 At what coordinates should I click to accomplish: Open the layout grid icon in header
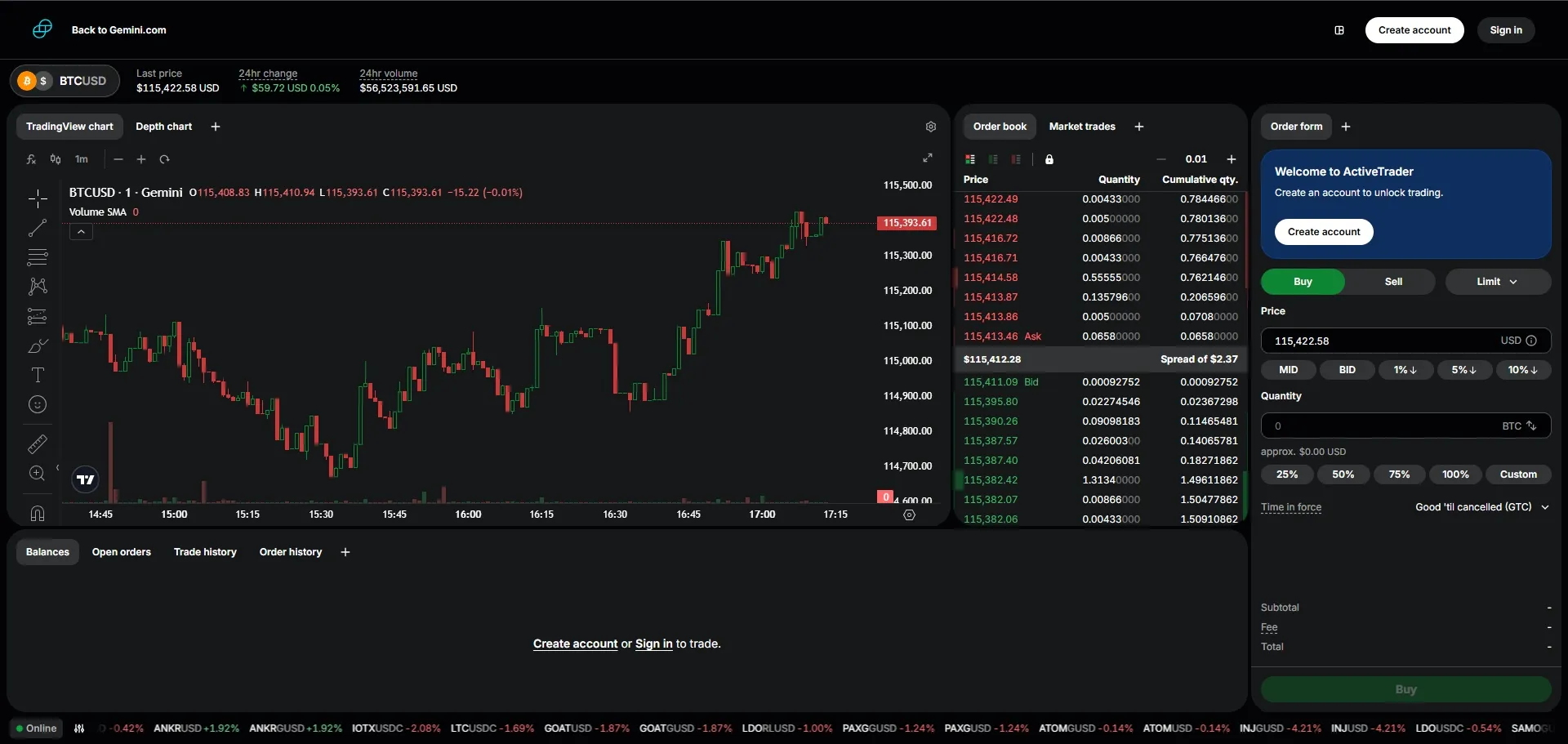(x=1339, y=30)
